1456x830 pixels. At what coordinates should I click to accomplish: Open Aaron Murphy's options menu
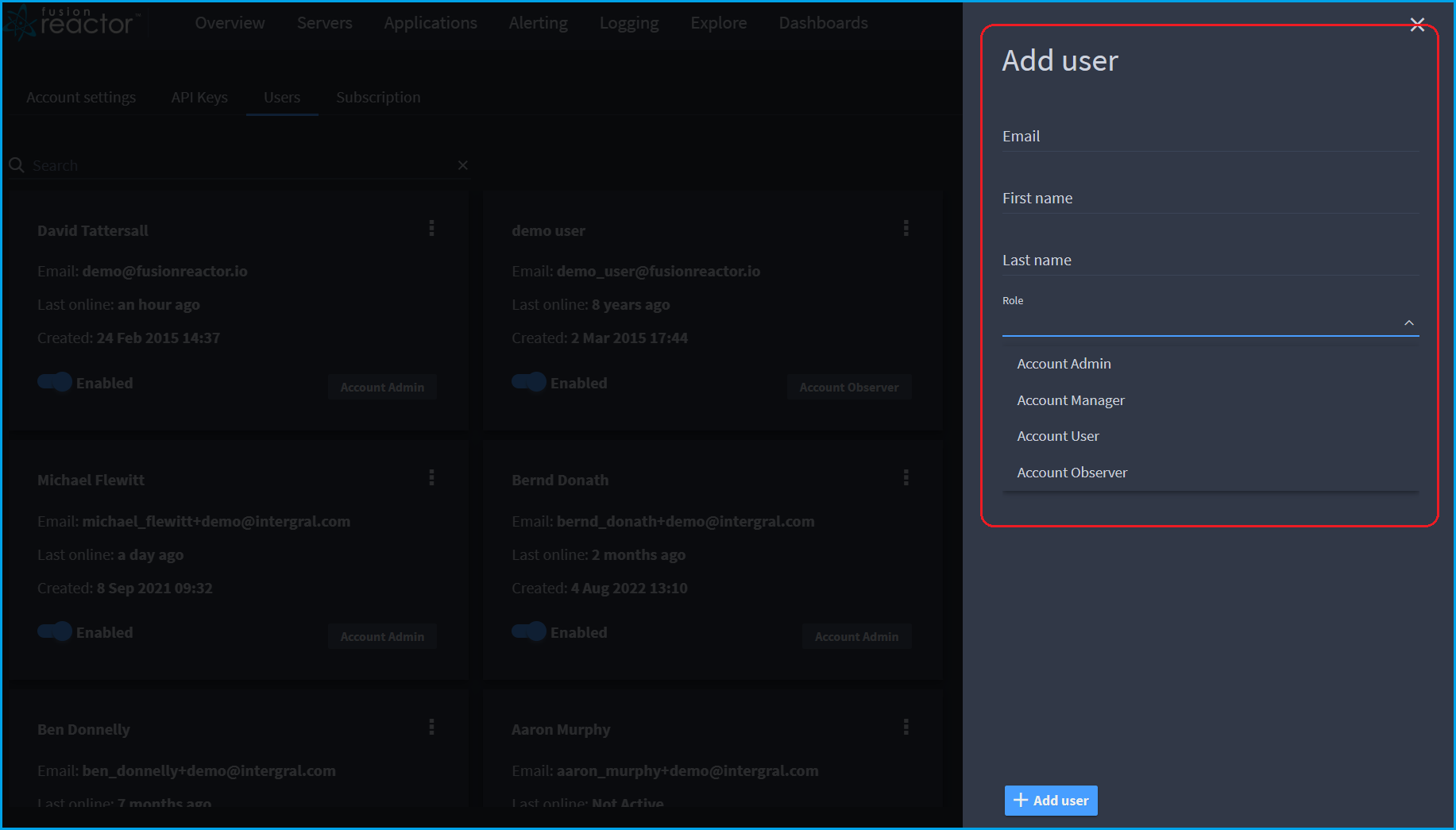[x=906, y=728]
